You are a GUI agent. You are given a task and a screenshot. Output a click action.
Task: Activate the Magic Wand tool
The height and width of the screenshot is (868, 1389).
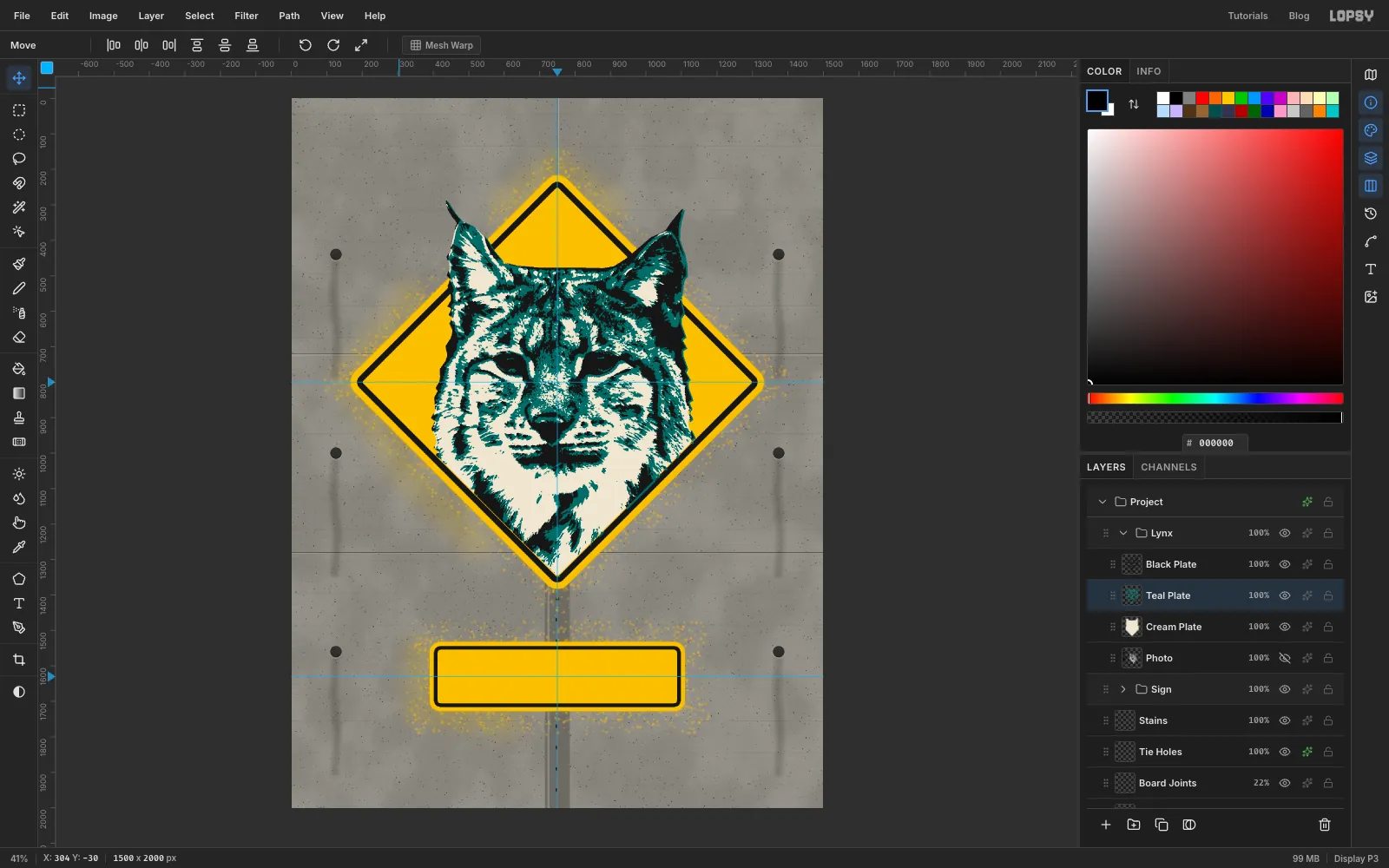[x=19, y=207]
